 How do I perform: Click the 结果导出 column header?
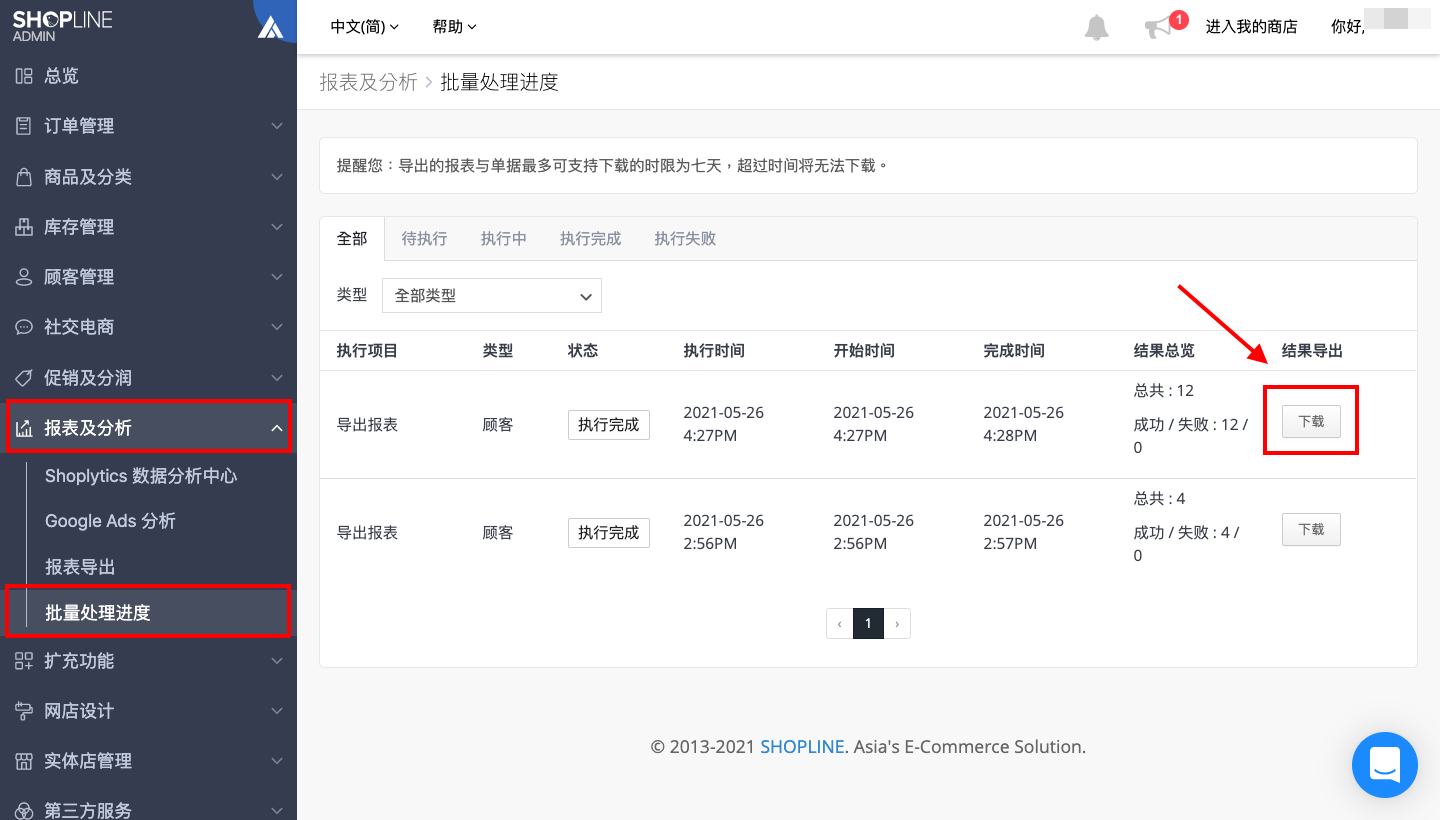pyautogui.click(x=1312, y=351)
